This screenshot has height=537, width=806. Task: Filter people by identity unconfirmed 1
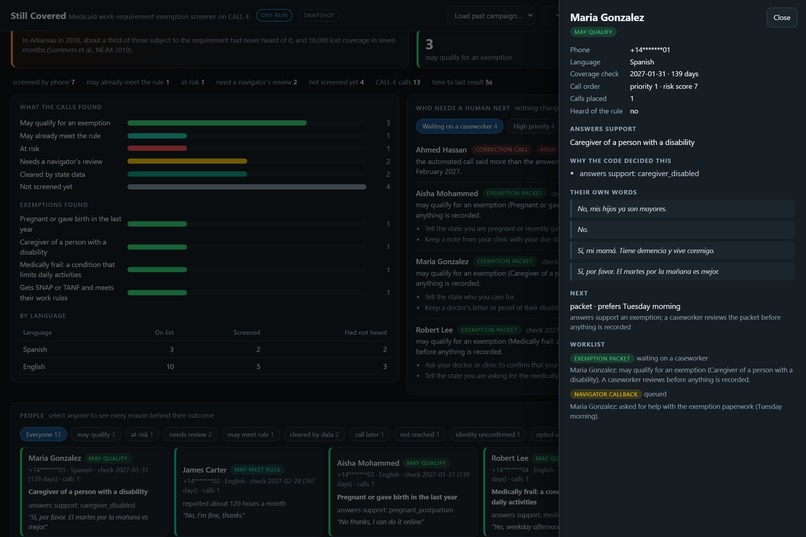pyautogui.click(x=487, y=434)
